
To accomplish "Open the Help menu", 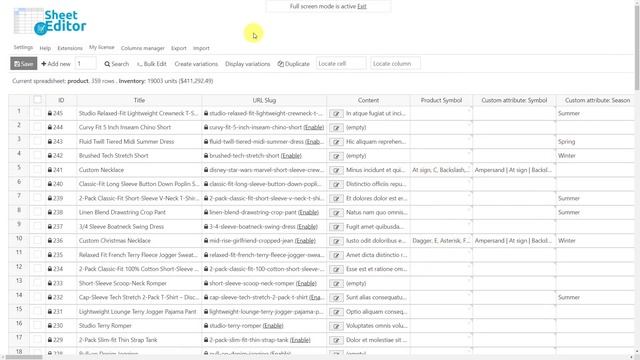I will (45, 48).
